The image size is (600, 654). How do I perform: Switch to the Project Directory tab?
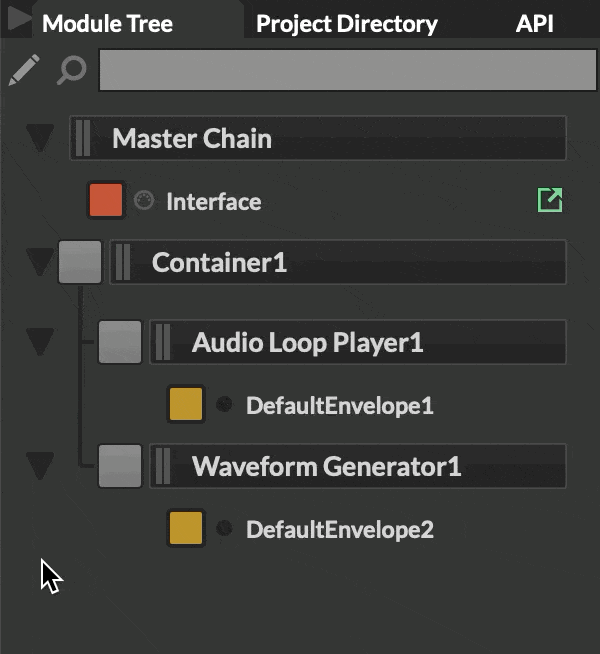(346, 23)
